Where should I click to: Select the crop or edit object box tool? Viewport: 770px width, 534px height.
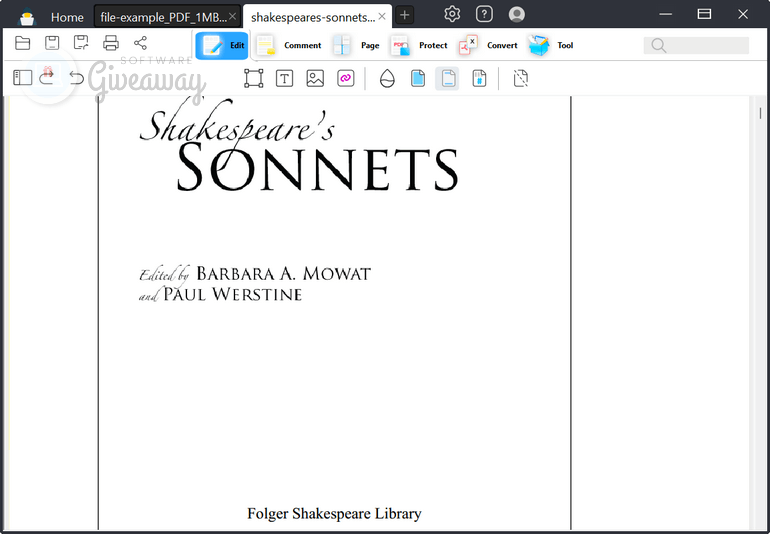[x=253, y=79]
